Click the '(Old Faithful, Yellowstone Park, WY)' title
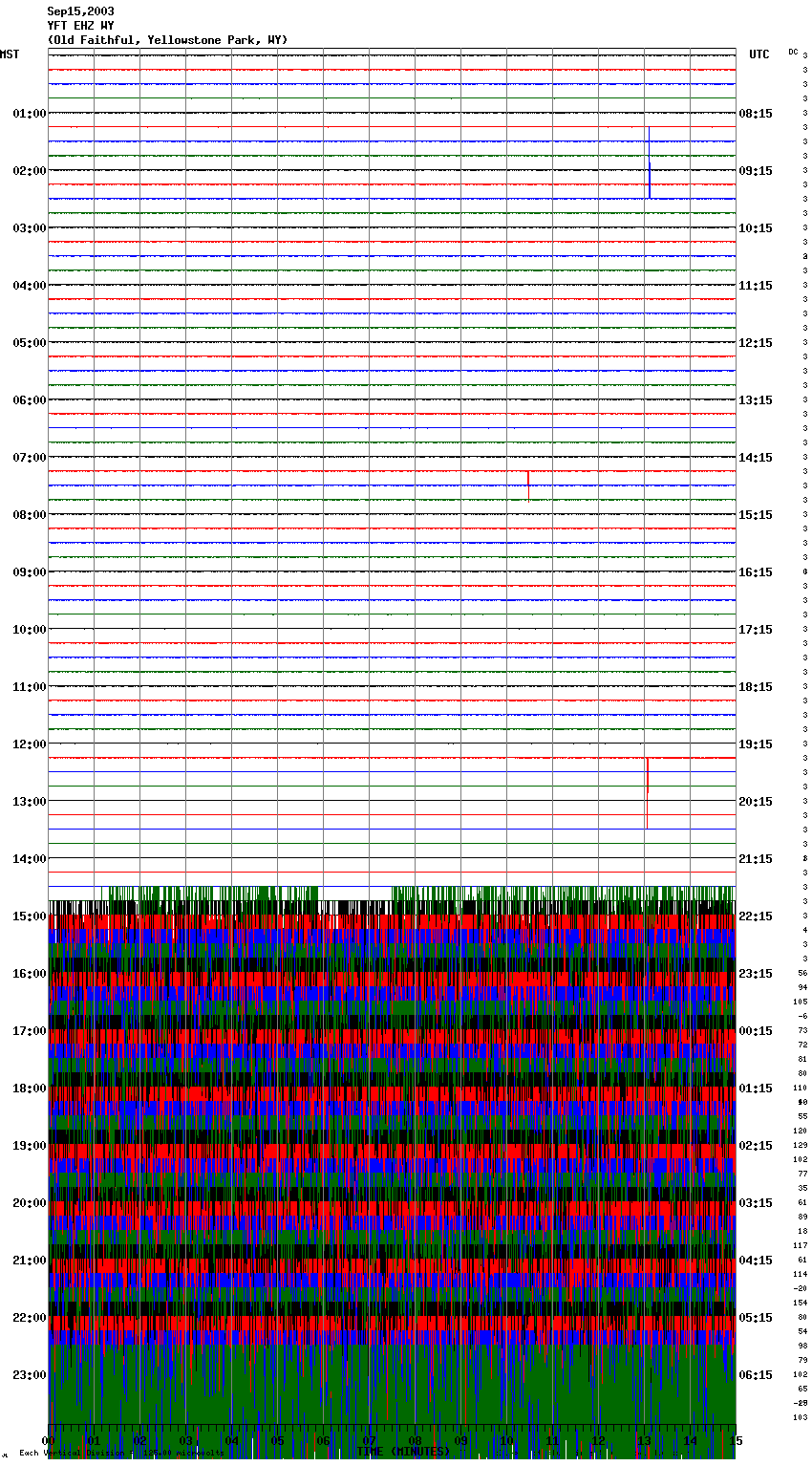The height and width of the screenshot is (1466, 812). [x=167, y=40]
